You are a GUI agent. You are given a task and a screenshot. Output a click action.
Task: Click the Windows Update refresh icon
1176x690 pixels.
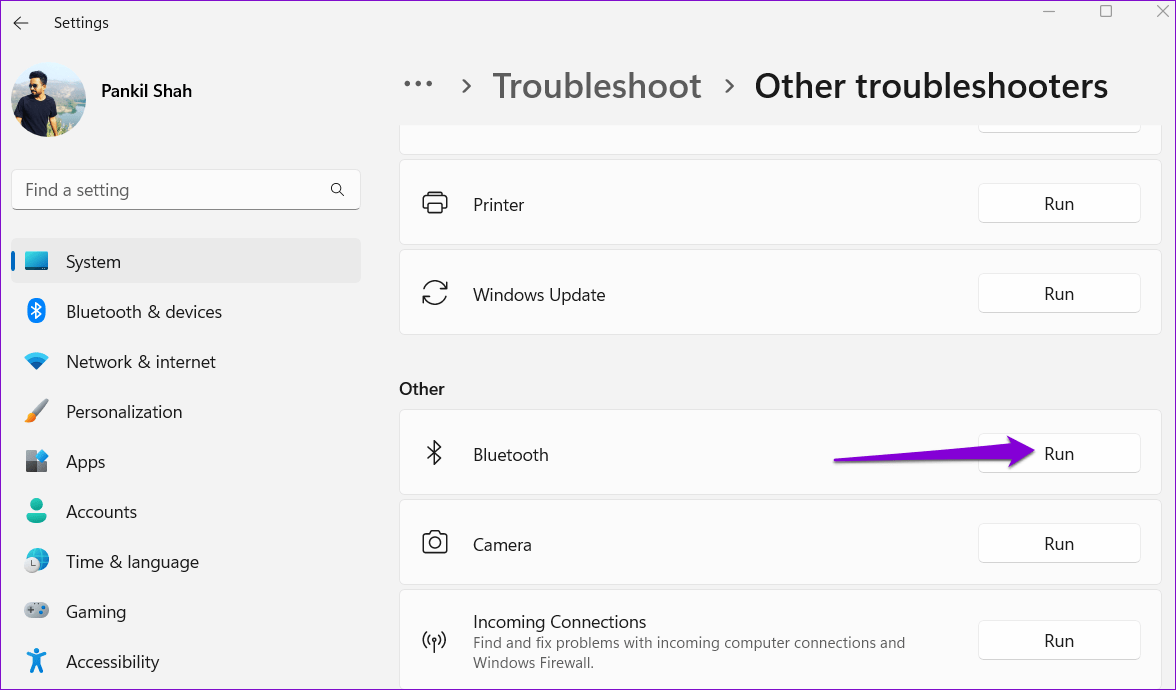435,292
